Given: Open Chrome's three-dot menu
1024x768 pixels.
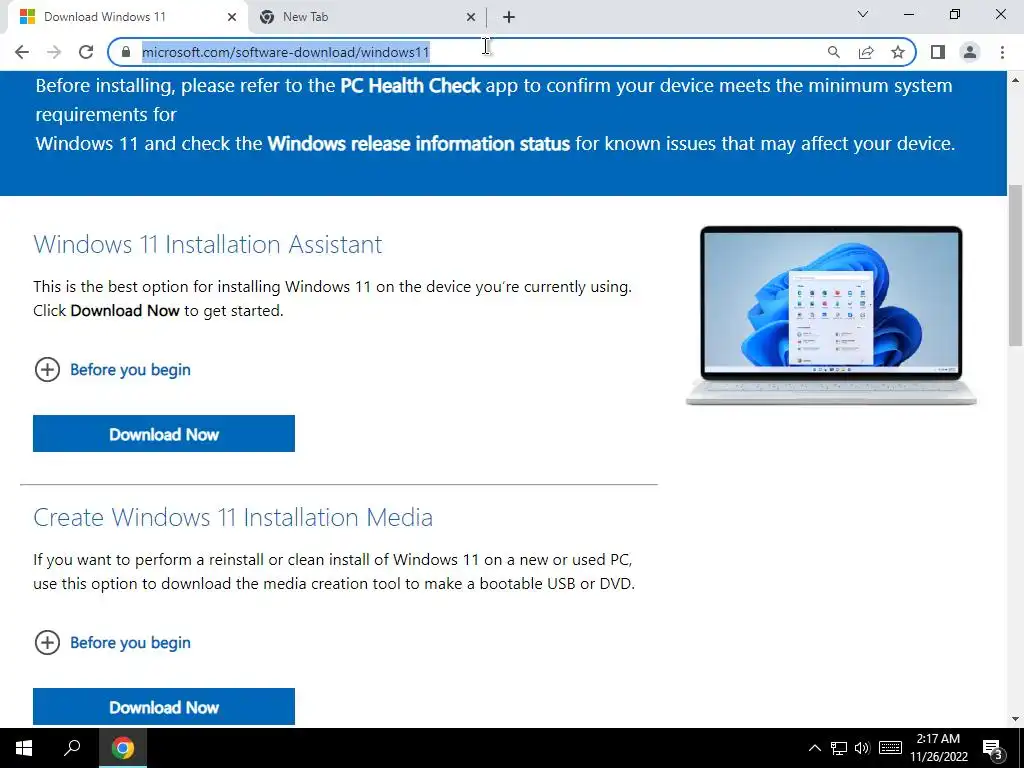Looking at the screenshot, I should click(1002, 52).
